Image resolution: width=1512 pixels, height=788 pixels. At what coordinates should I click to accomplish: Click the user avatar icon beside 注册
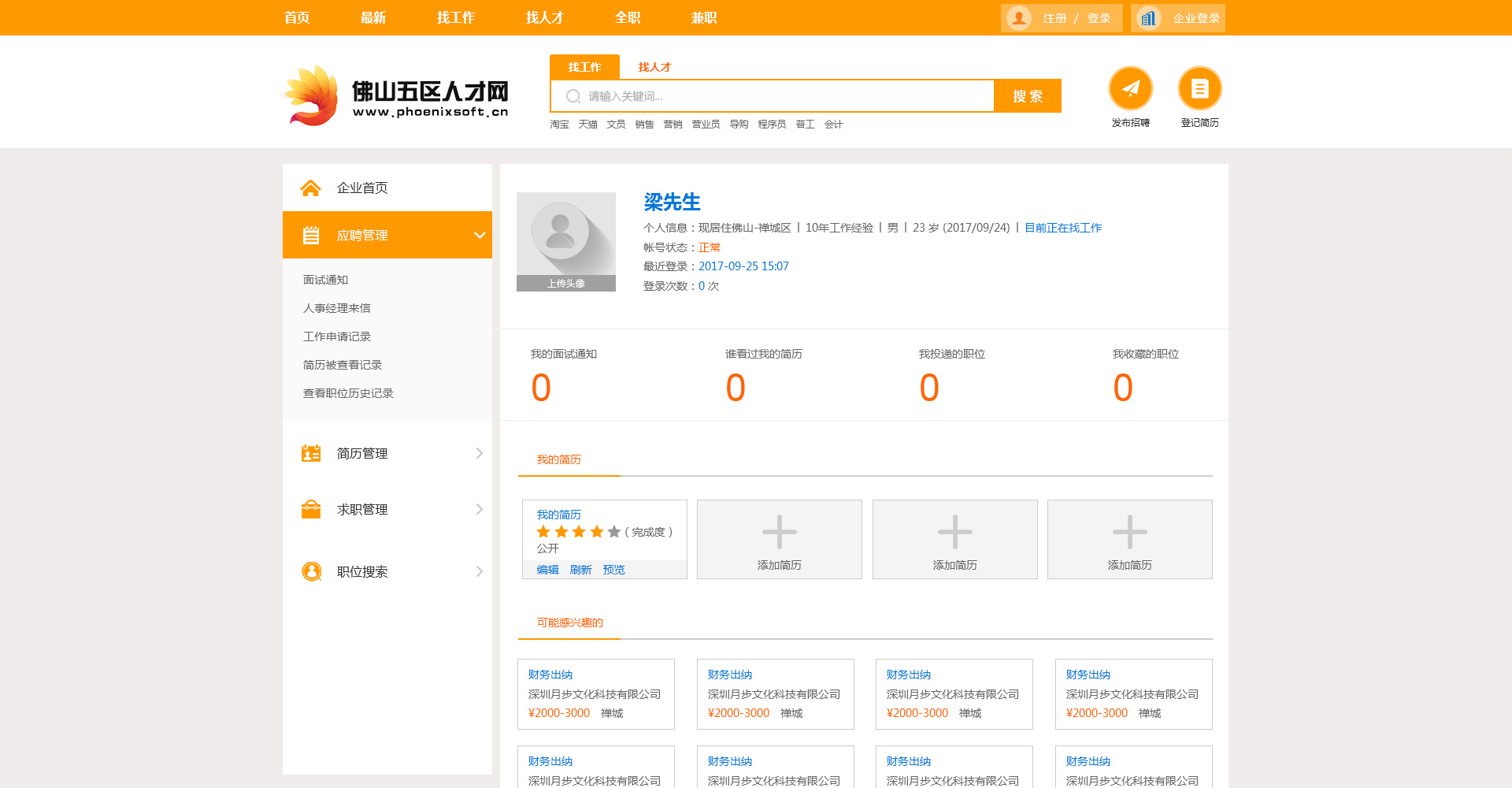tap(1019, 18)
